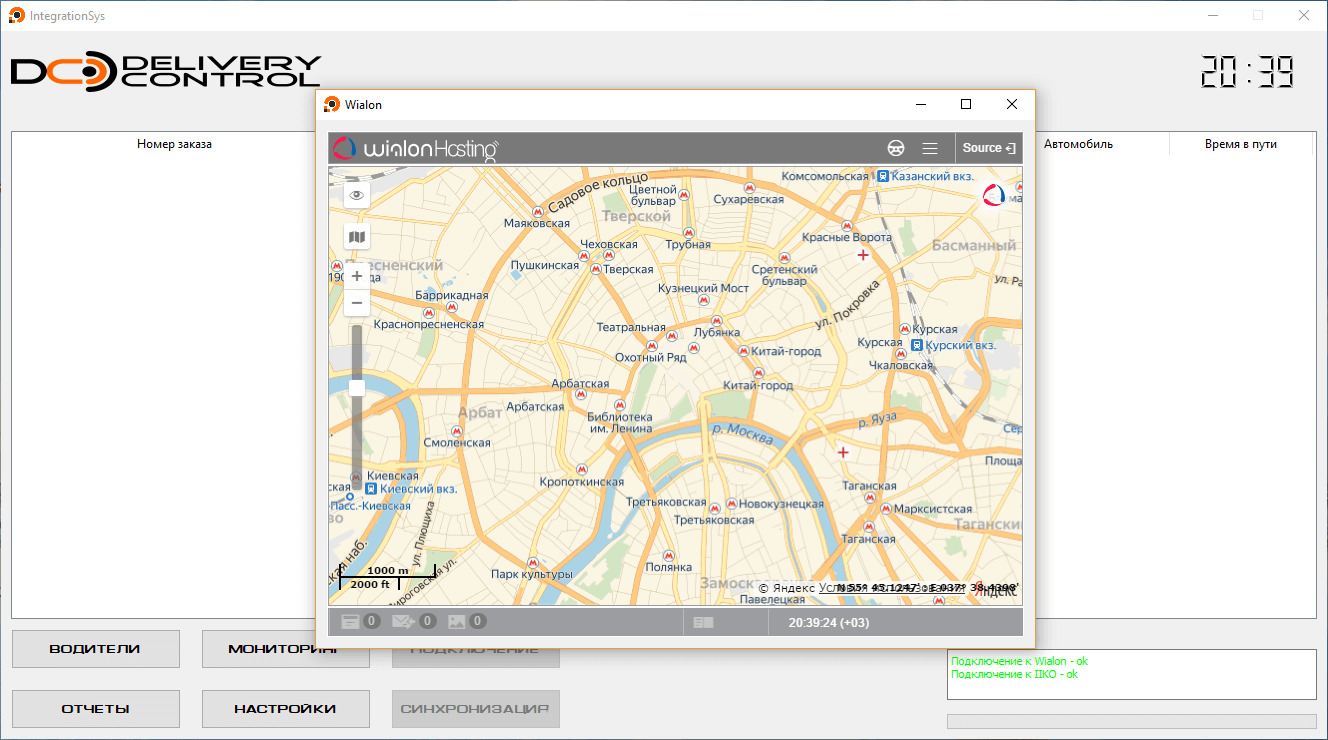This screenshot has width=1328, height=740.
Task: Click the ВОДИТЕЛИ button
Action: (95, 649)
